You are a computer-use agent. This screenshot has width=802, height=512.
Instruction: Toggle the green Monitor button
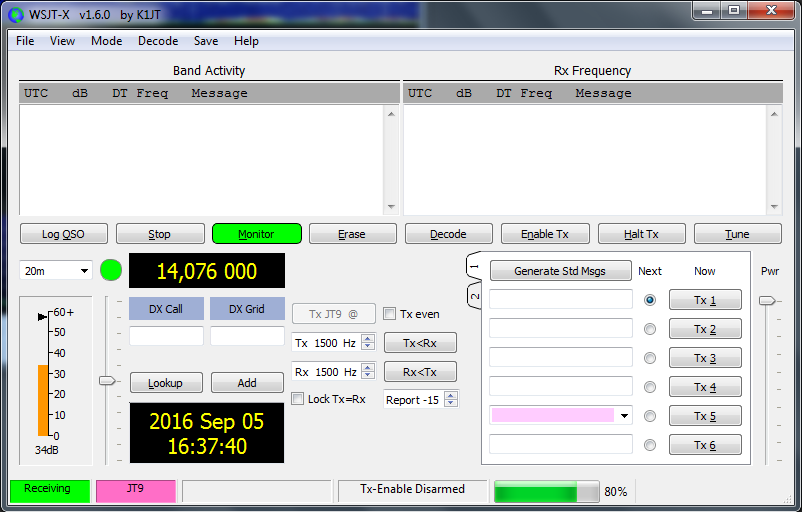pyautogui.click(x=256, y=234)
